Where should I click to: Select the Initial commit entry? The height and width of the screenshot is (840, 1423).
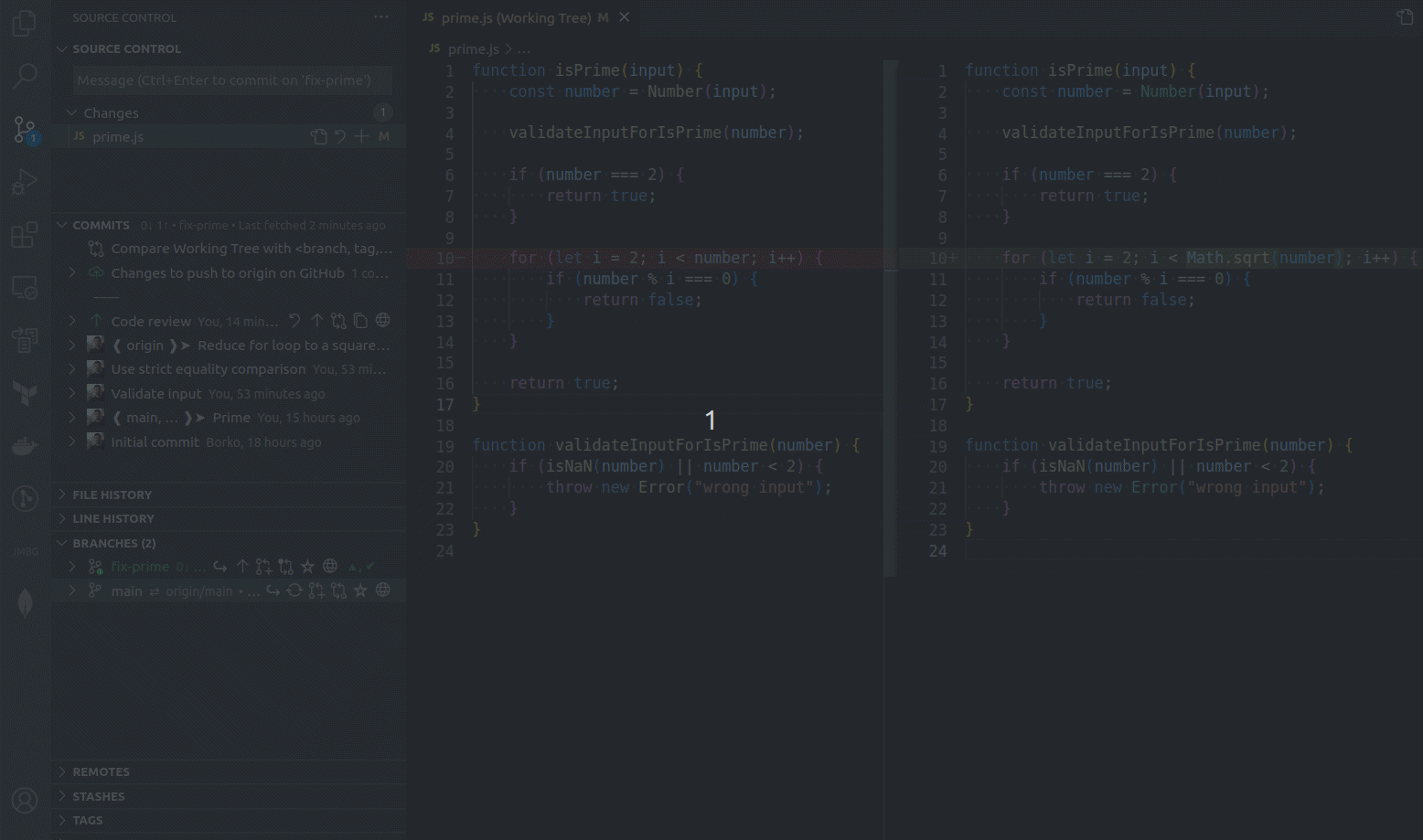click(229, 441)
